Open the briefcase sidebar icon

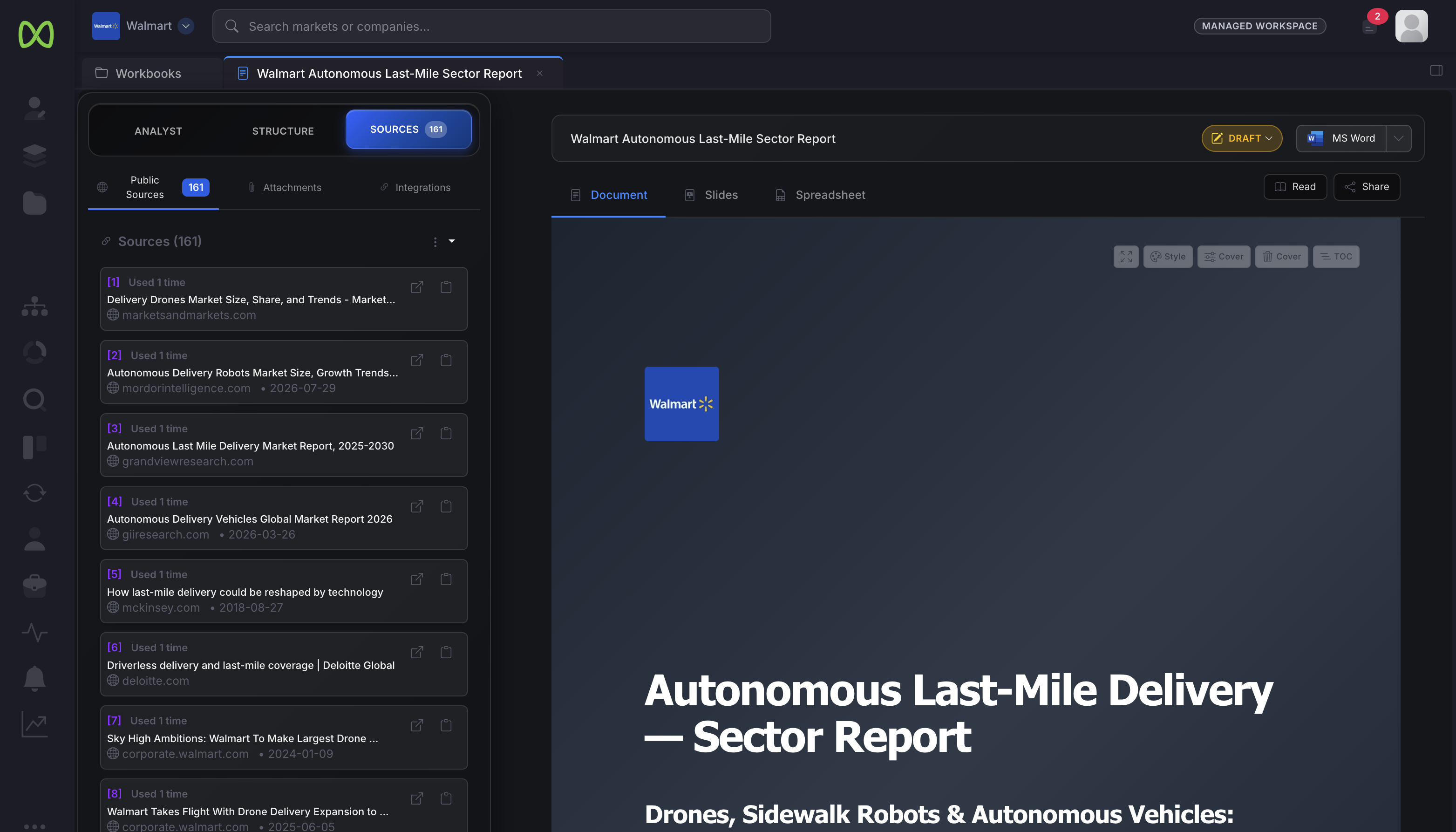[35, 586]
